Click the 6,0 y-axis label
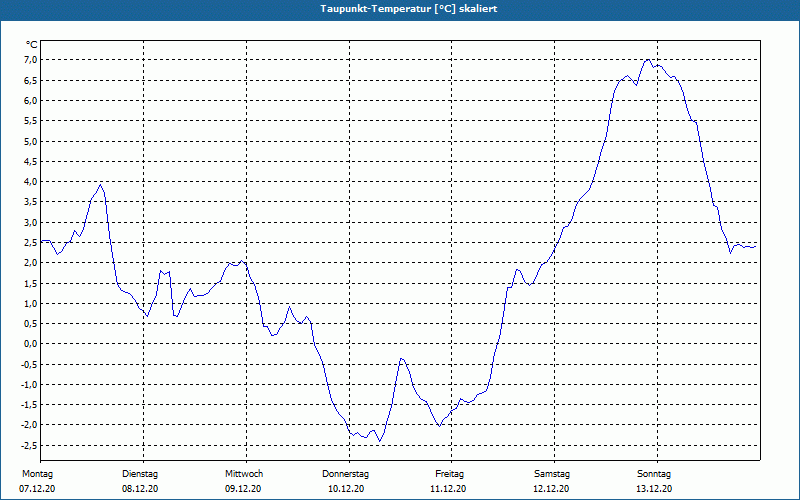This screenshot has width=800, height=500. [30, 101]
